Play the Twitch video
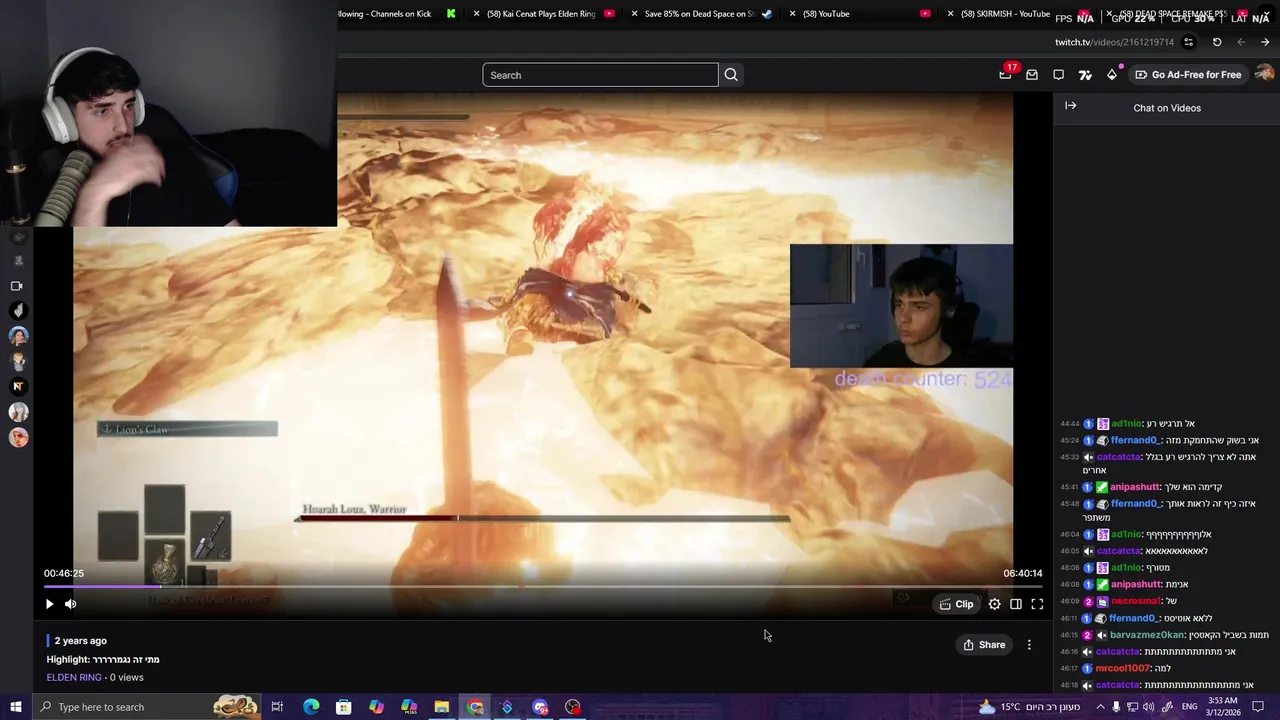 click(49, 604)
